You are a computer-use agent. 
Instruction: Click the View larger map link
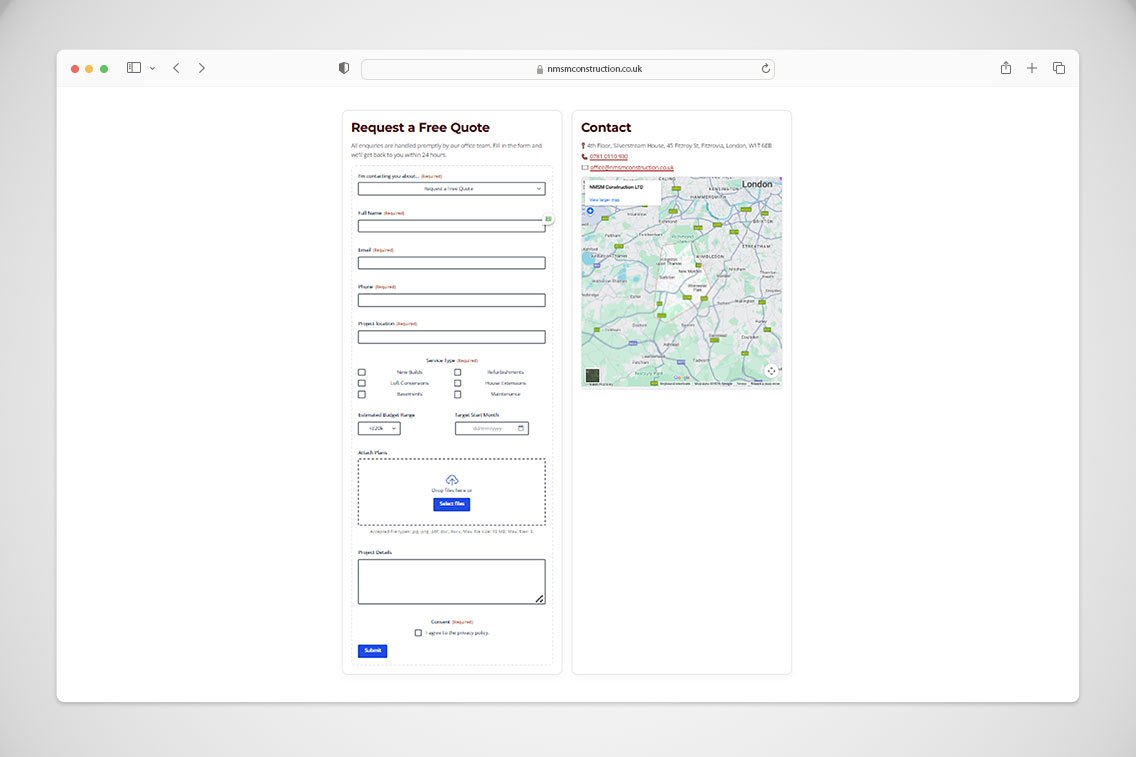tap(604, 200)
